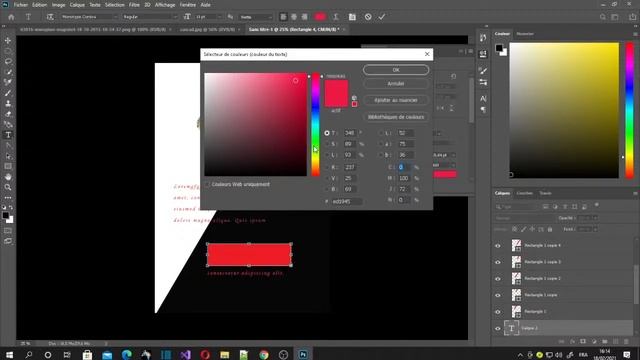Select the Lab L radio button
The image size is (640, 360).
pos(381,133)
